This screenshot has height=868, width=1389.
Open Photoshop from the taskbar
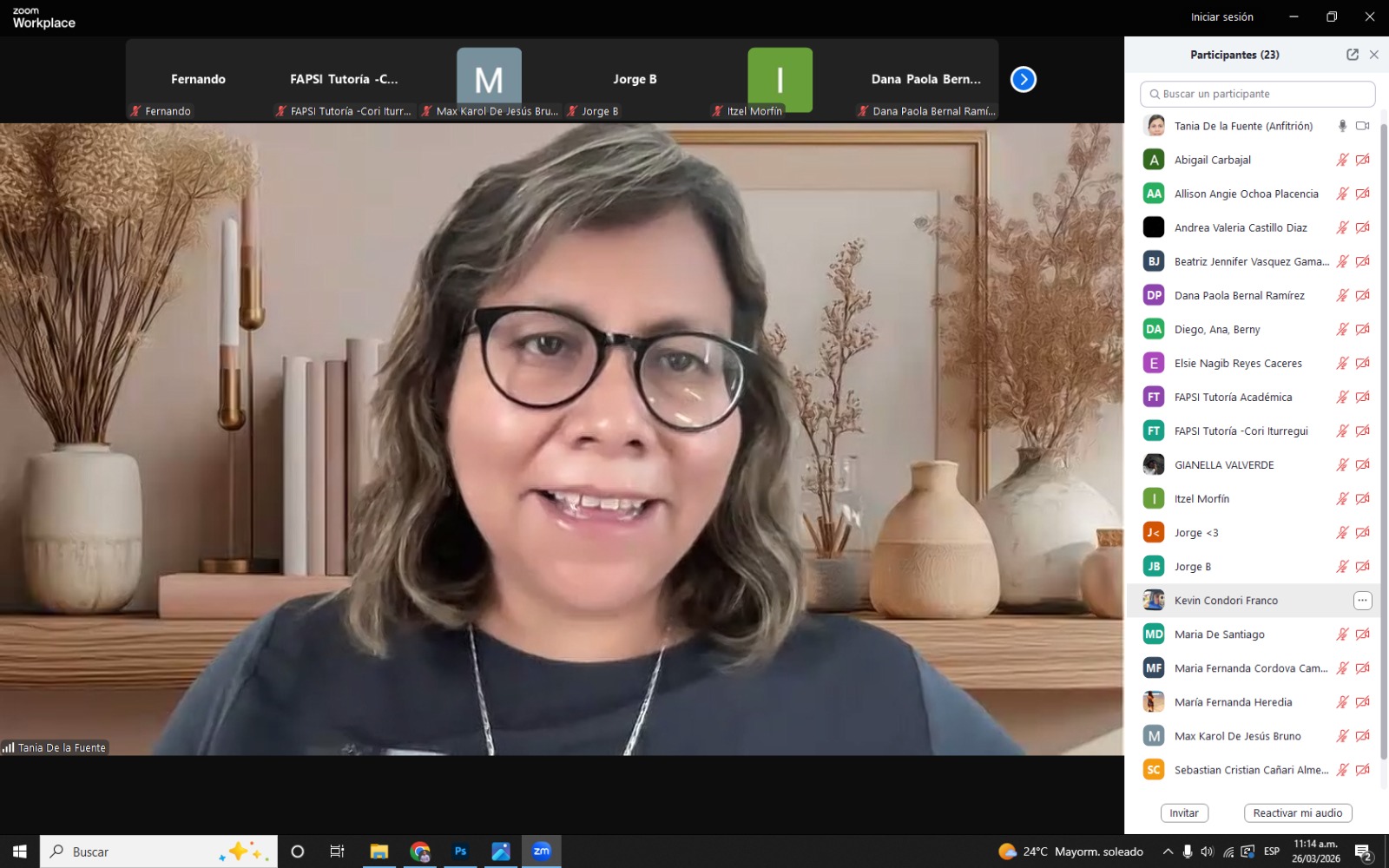(460, 852)
